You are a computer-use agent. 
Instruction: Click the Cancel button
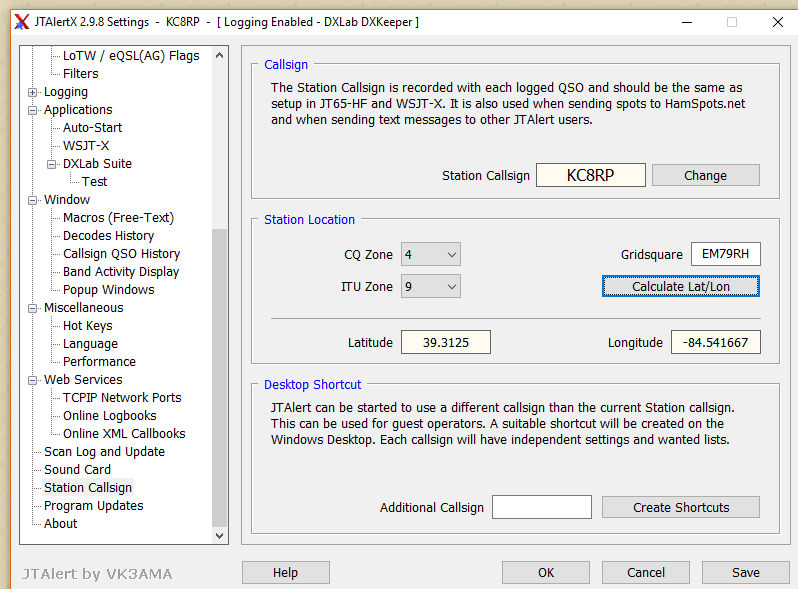pyautogui.click(x=645, y=573)
